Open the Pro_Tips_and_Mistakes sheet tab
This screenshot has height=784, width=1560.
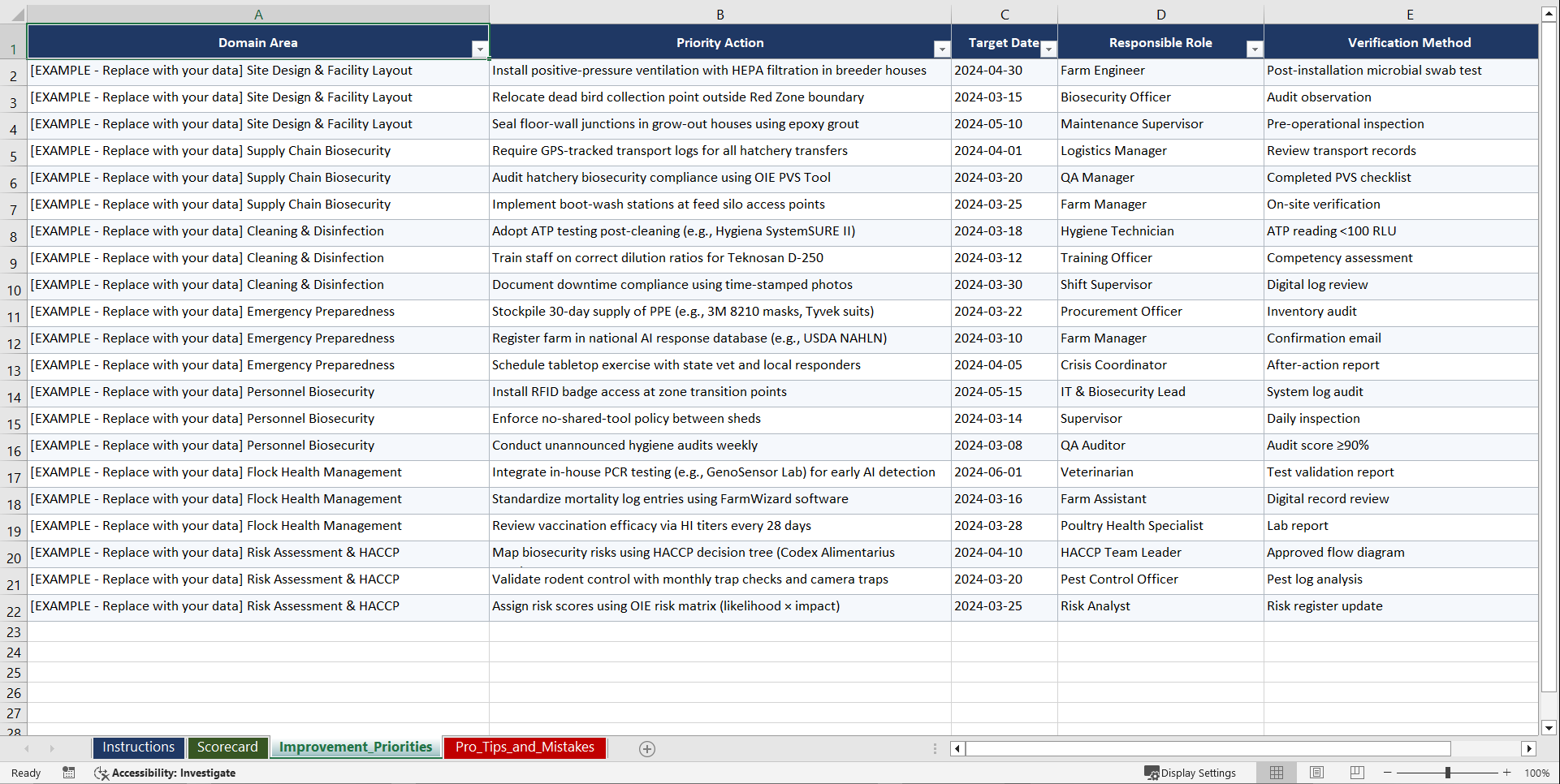524,747
